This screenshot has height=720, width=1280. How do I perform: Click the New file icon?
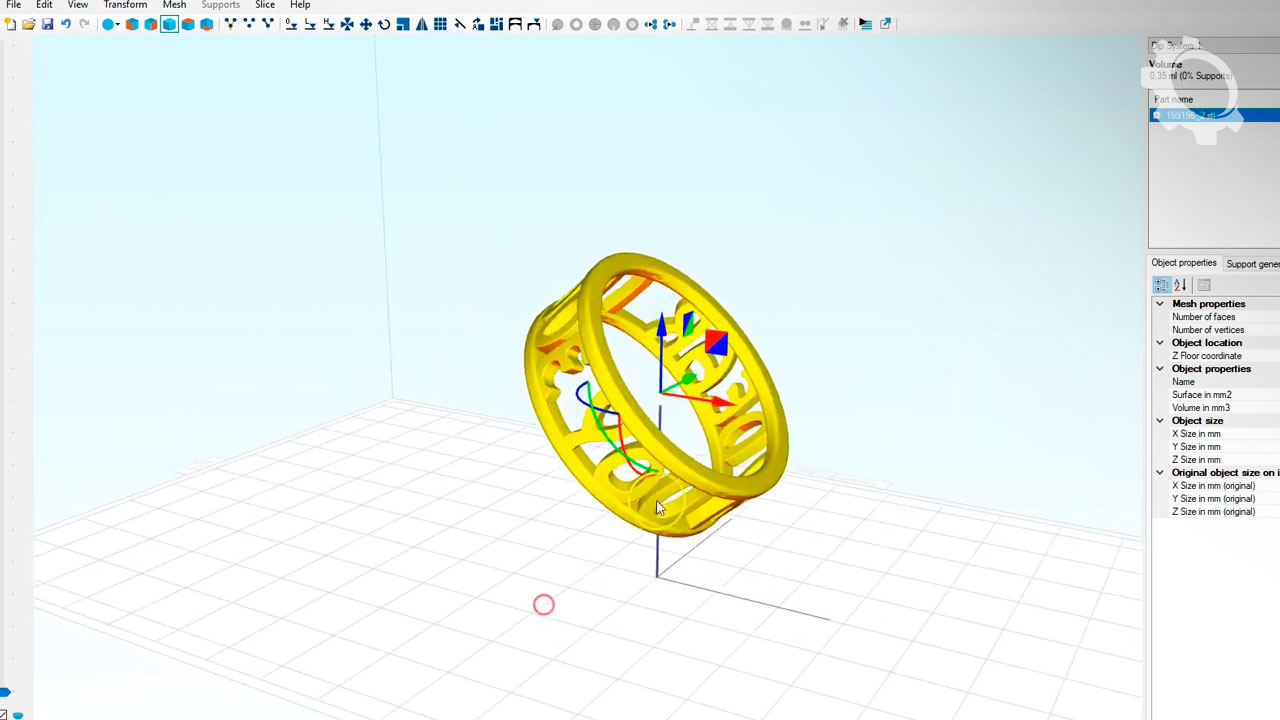(10, 24)
